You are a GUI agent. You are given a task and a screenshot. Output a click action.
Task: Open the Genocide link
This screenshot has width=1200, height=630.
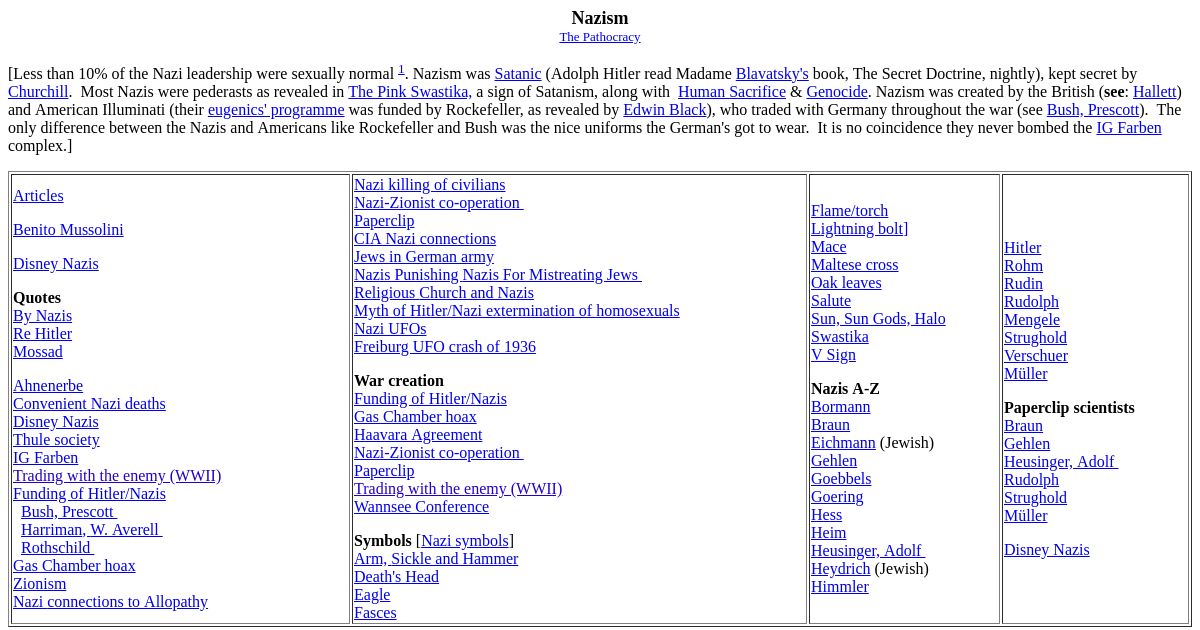point(837,92)
